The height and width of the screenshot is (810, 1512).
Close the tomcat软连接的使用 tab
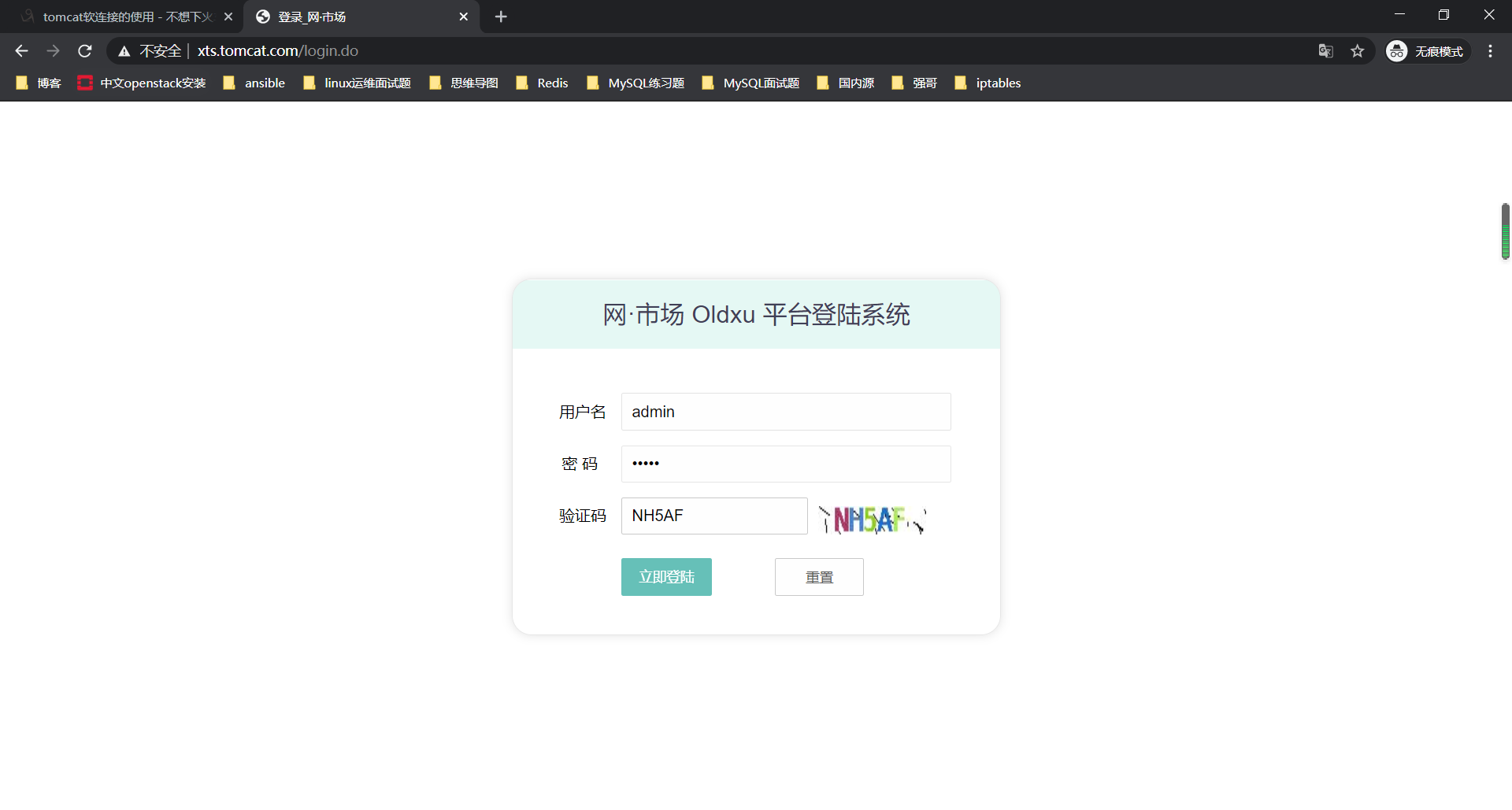[228, 17]
